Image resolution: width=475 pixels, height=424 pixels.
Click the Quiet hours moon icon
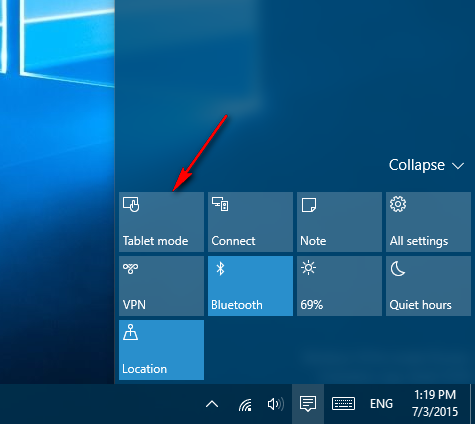[x=398, y=269]
